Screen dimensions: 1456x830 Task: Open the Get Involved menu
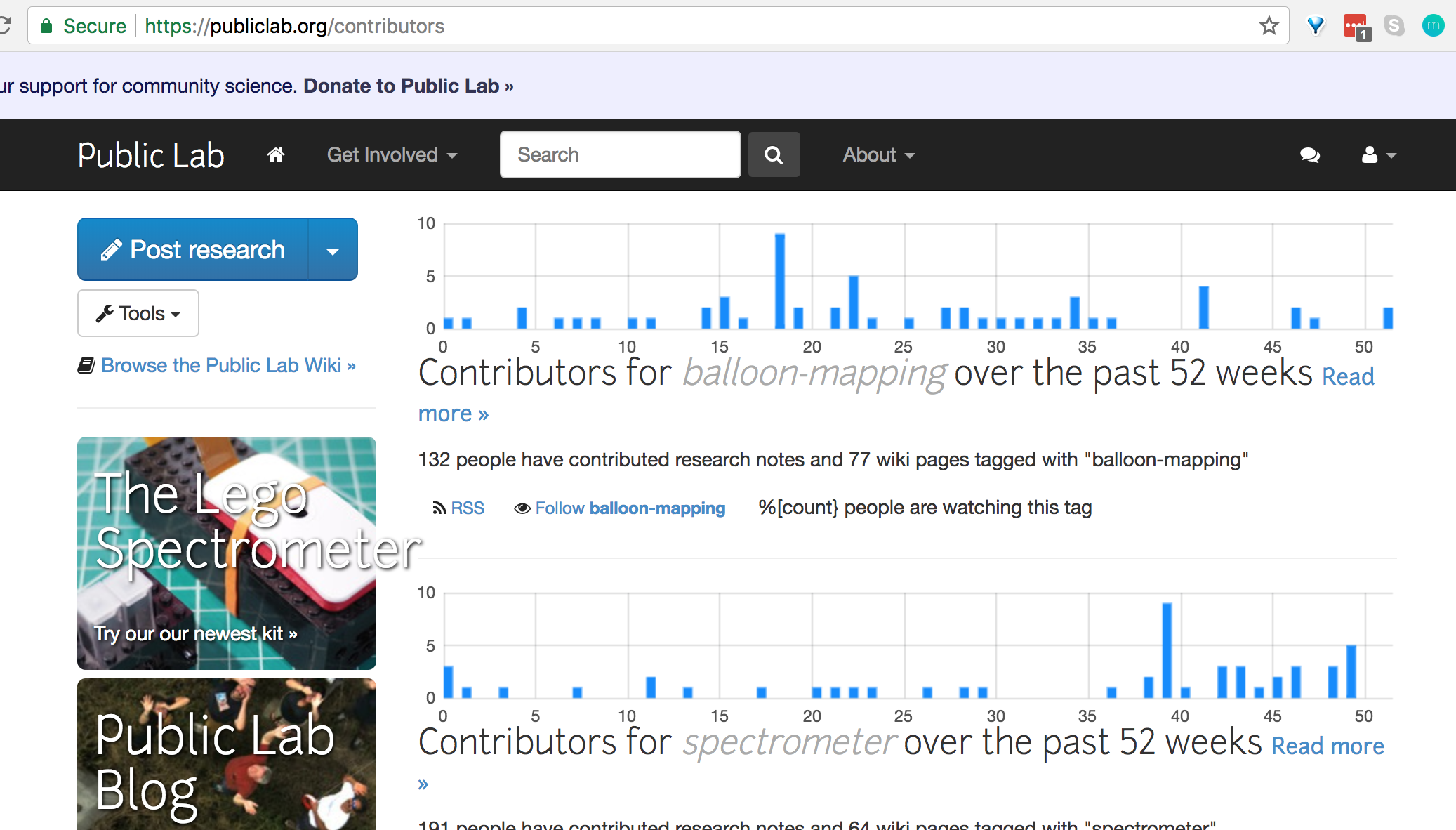point(392,154)
